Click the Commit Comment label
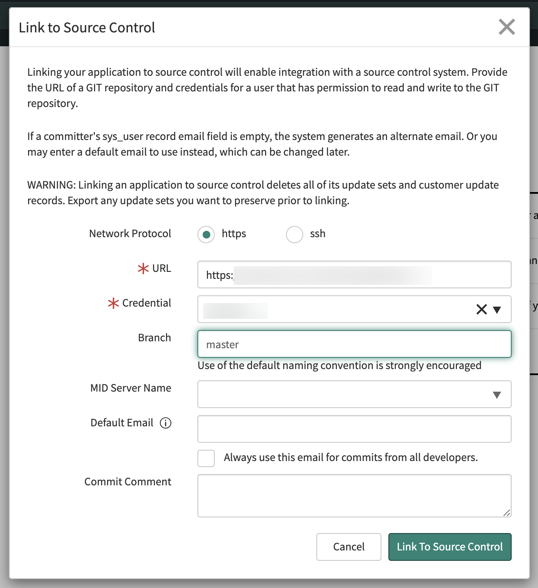538x588 pixels. pos(127,482)
